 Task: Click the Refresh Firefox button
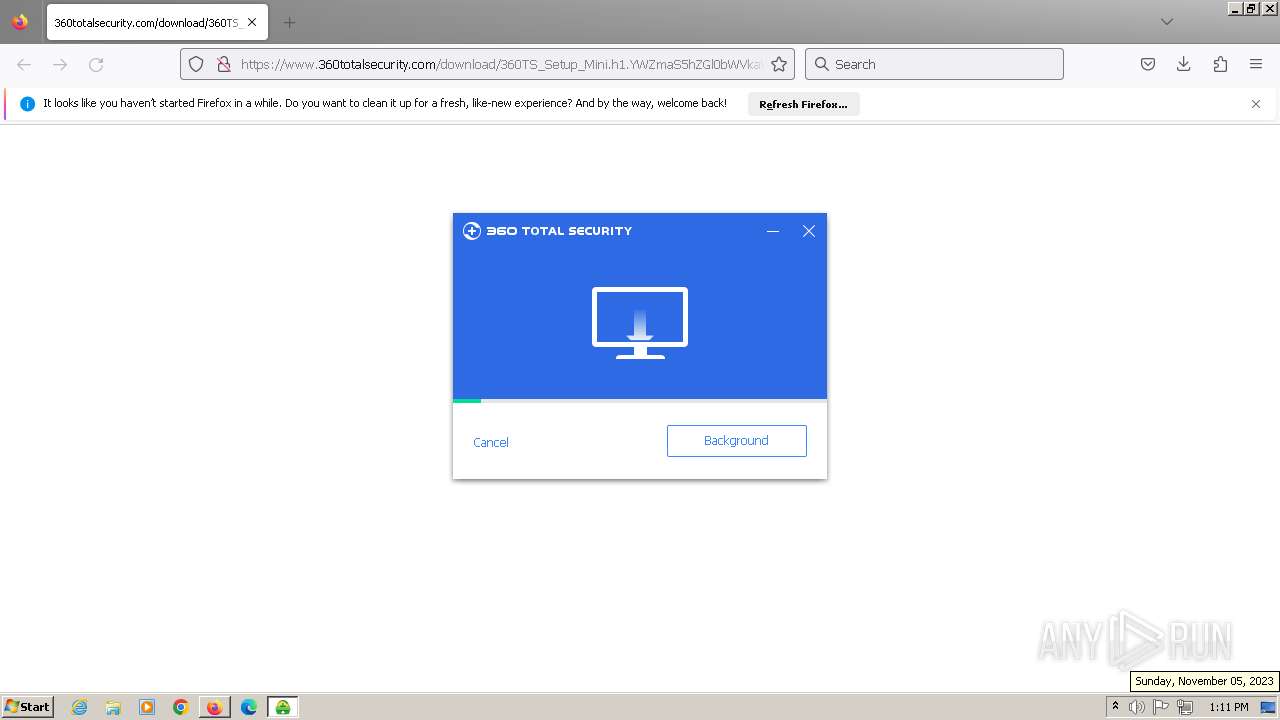point(803,104)
